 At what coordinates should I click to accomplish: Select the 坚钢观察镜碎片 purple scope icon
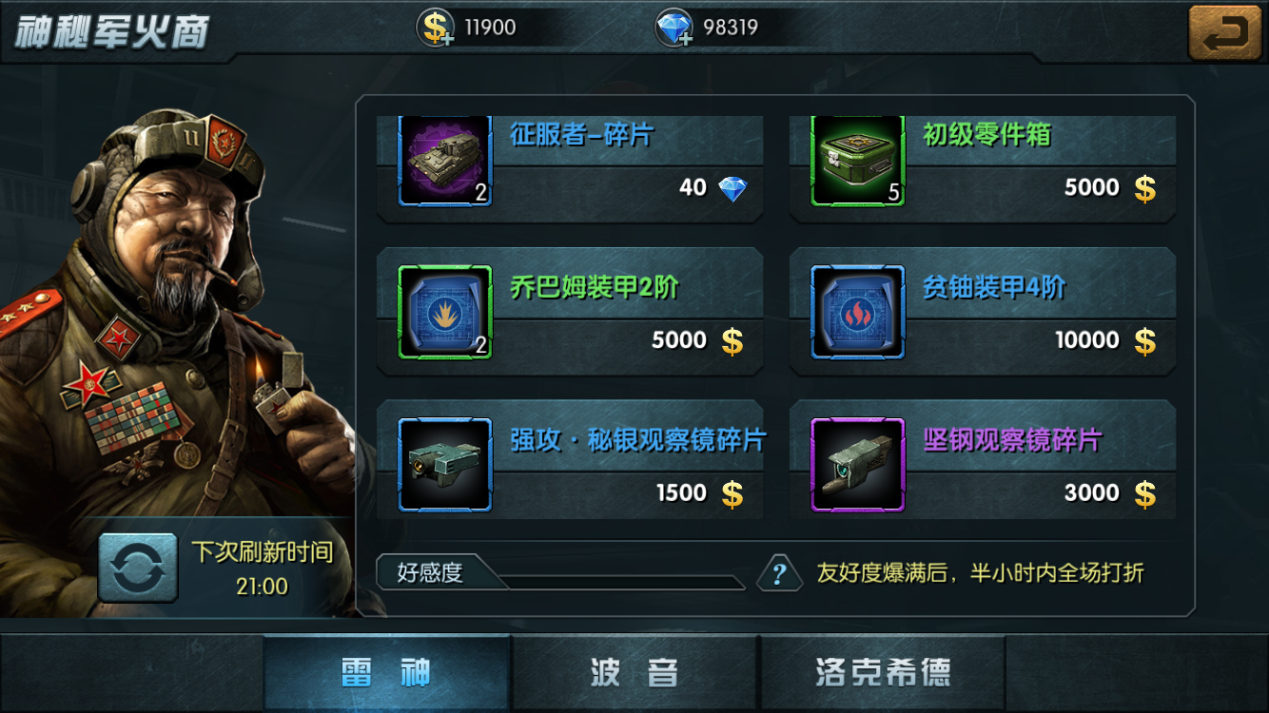pyautogui.click(x=857, y=465)
